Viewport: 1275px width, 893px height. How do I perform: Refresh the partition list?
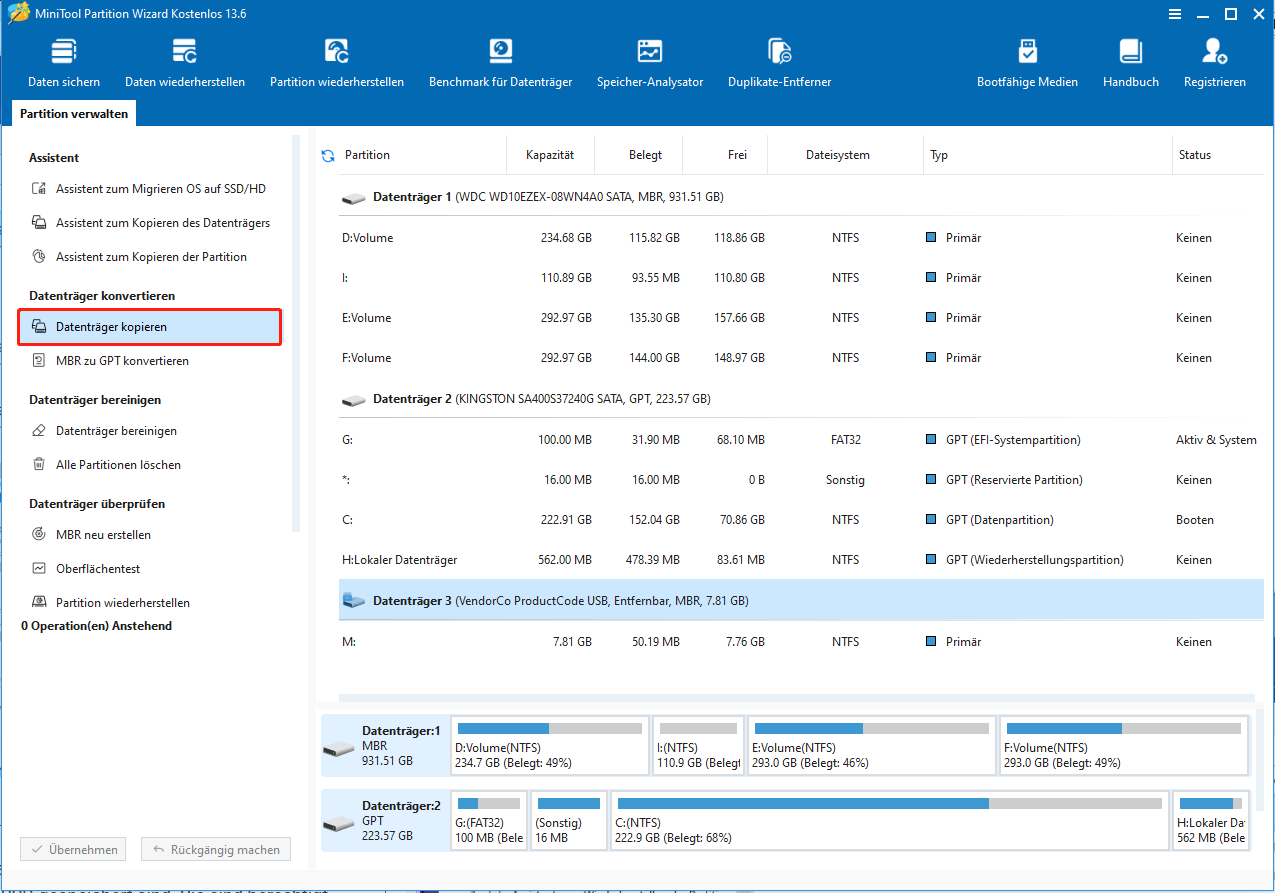tap(327, 155)
